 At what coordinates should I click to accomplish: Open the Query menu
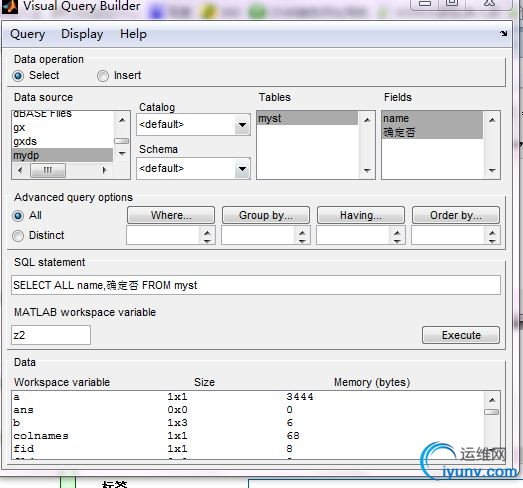28,34
